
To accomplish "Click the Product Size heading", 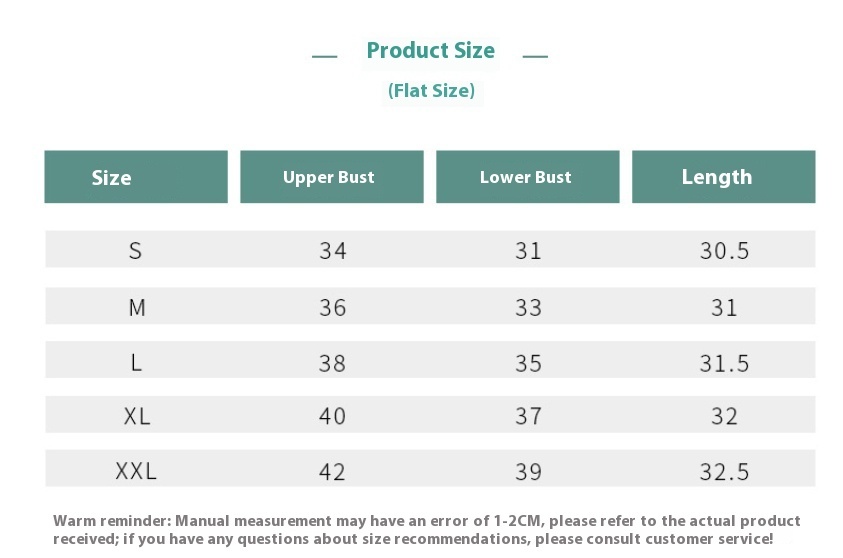I will point(430,51).
